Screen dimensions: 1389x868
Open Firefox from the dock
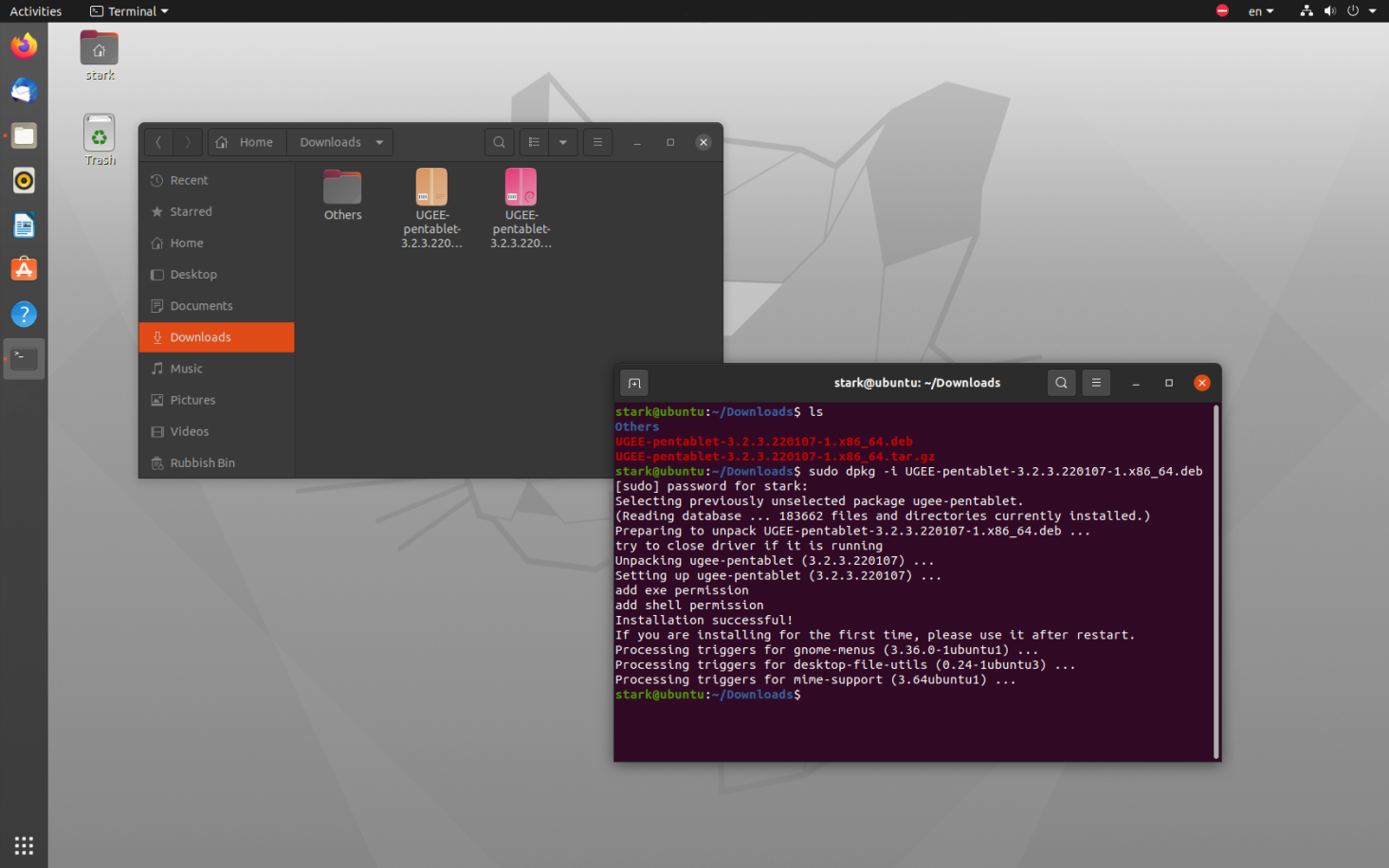tap(24, 45)
